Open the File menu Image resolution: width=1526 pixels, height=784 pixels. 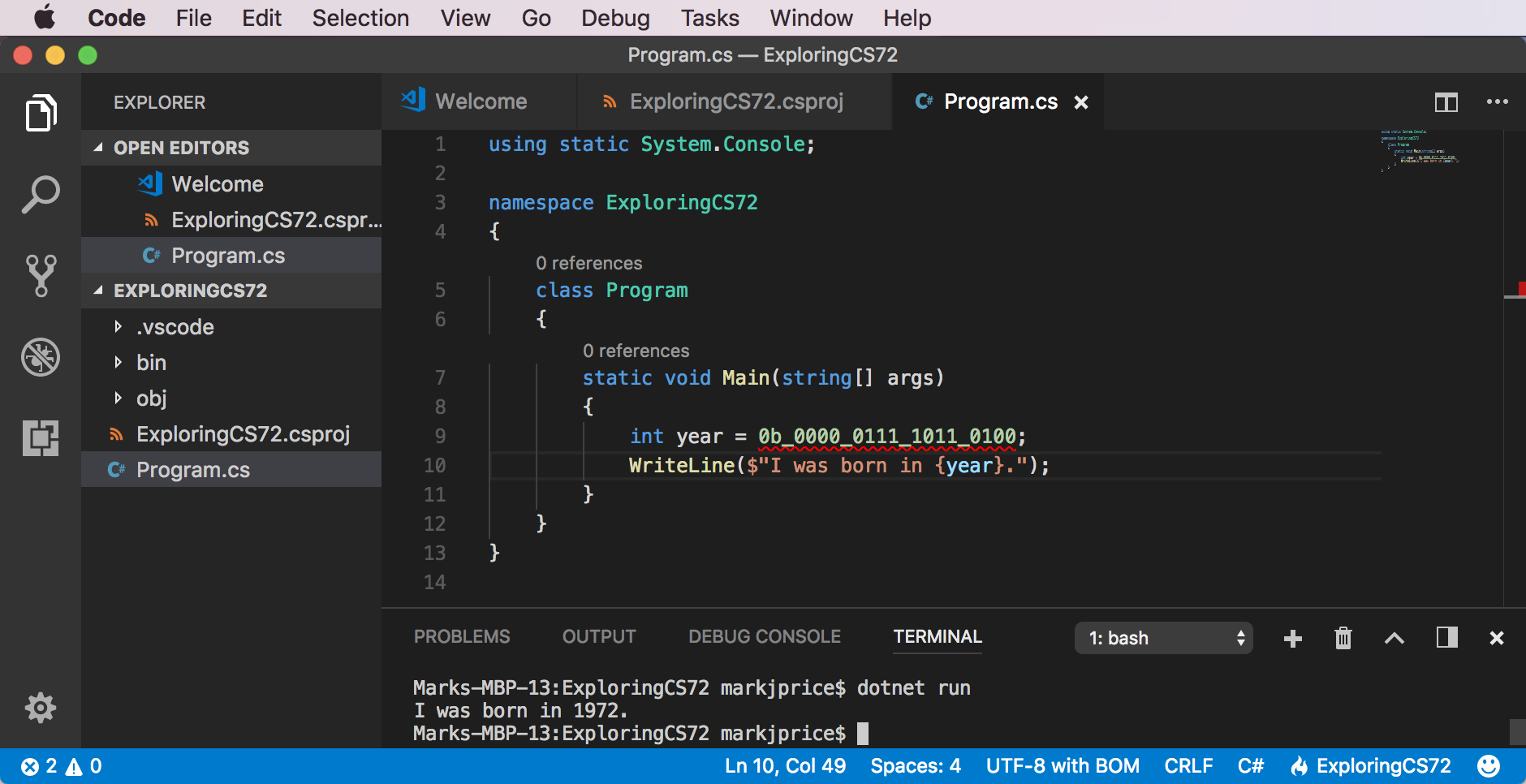click(193, 18)
